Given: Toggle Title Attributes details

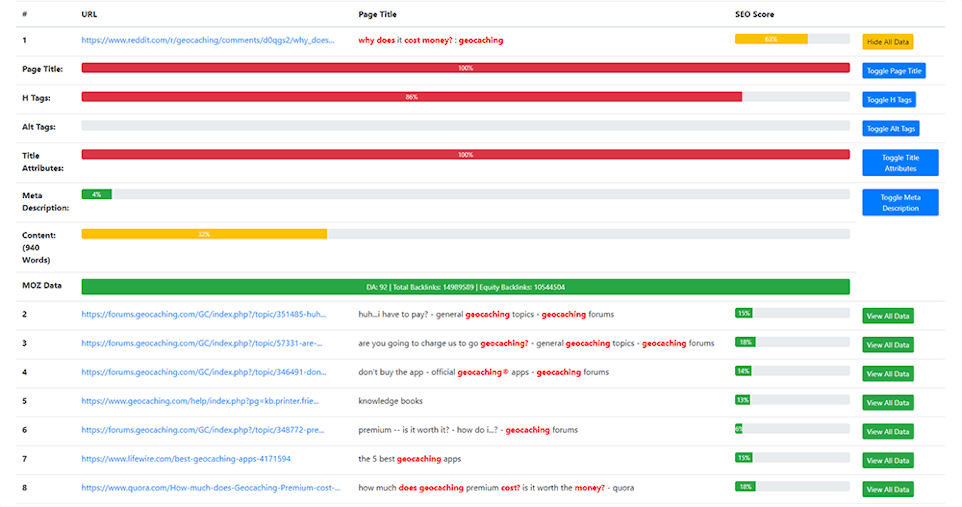Looking at the screenshot, I should (900, 163).
